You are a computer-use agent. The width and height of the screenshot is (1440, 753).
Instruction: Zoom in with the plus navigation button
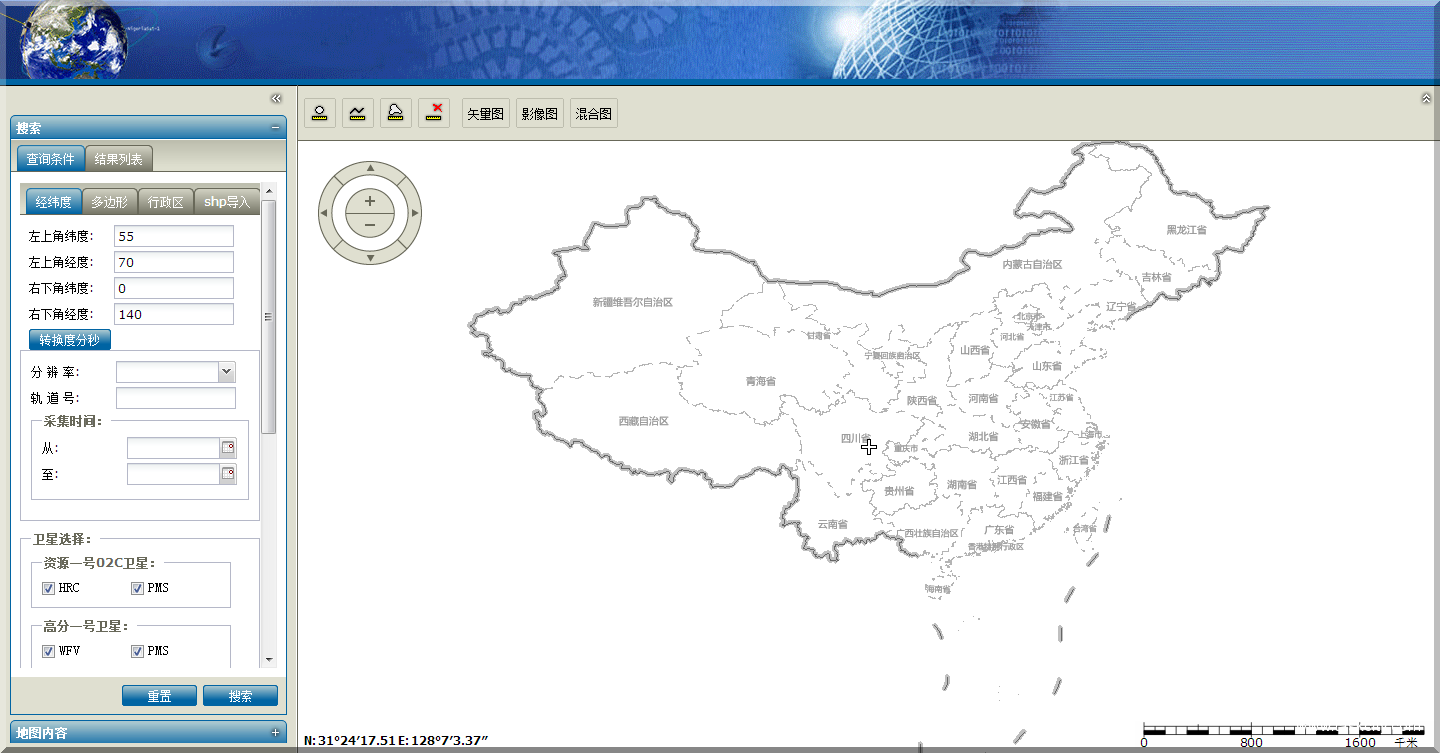[370, 201]
